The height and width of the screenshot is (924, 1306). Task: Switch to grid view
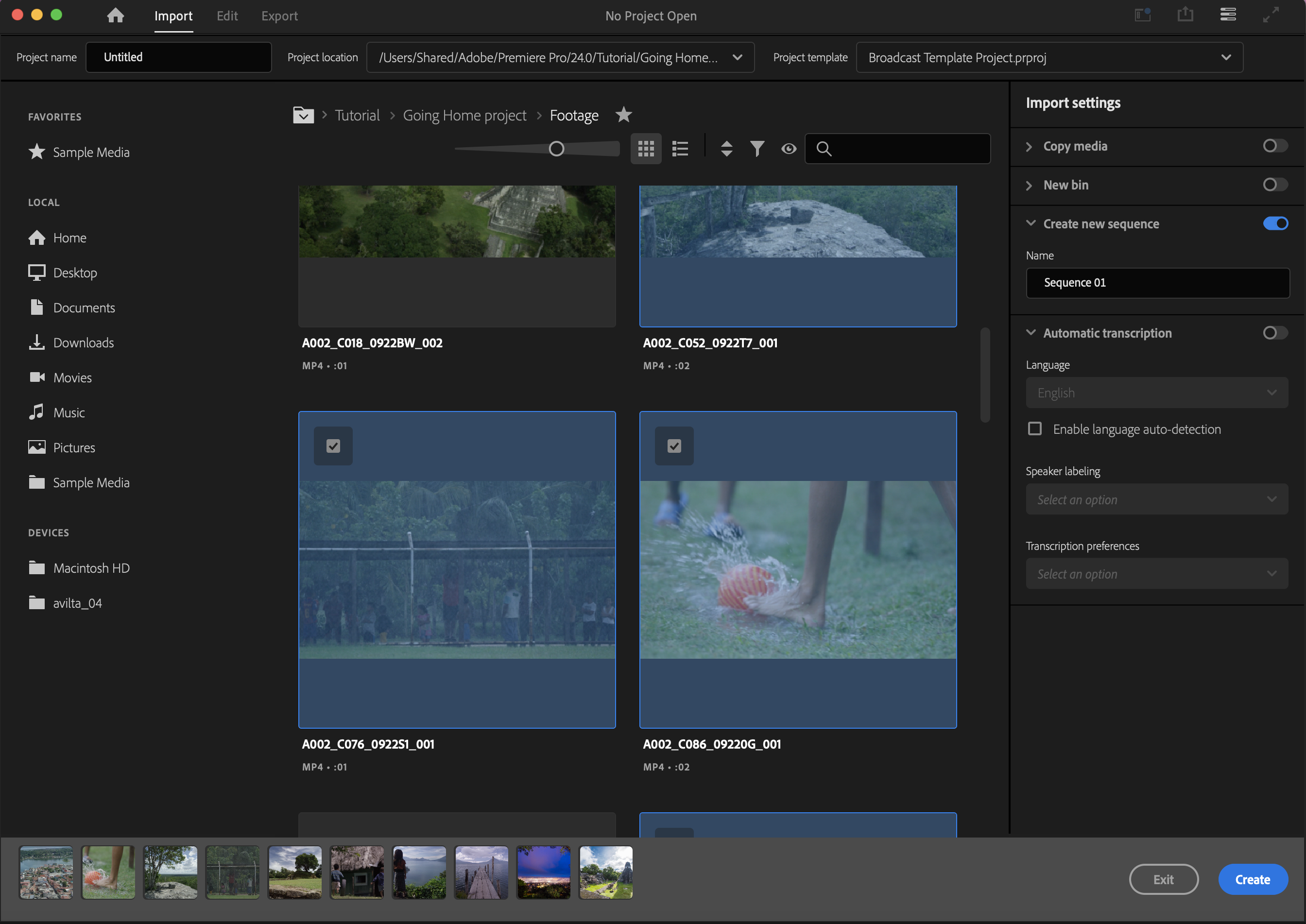click(645, 149)
